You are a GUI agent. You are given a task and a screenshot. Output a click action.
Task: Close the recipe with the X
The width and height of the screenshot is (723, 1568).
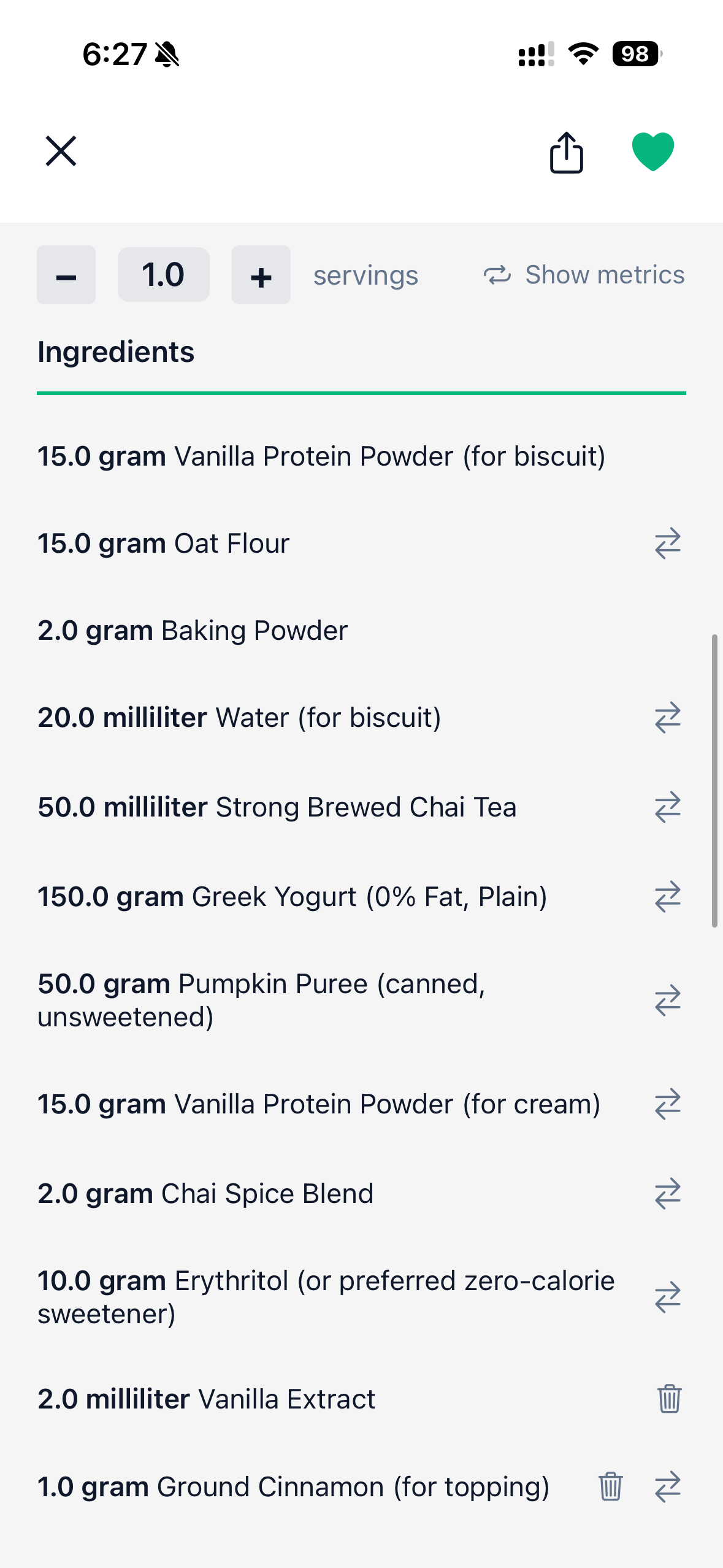[x=61, y=152]
